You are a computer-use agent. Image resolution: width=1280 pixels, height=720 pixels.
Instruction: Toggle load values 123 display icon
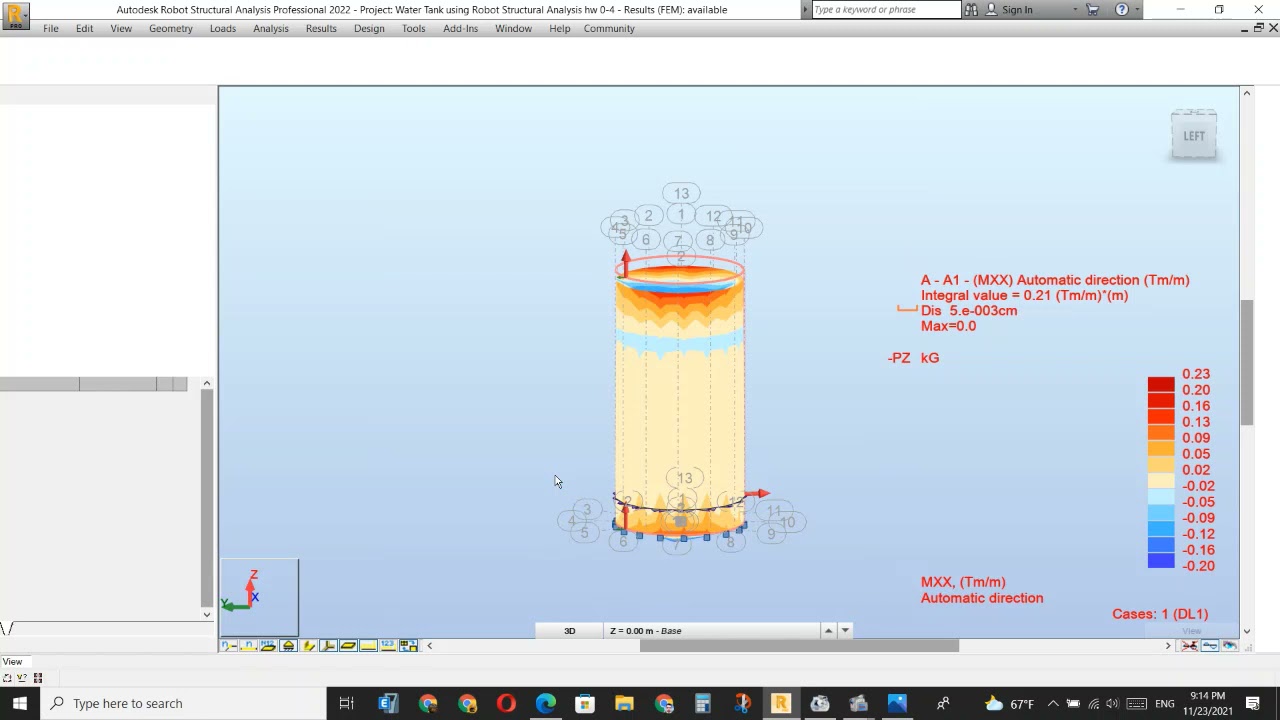tap(388, 646)
